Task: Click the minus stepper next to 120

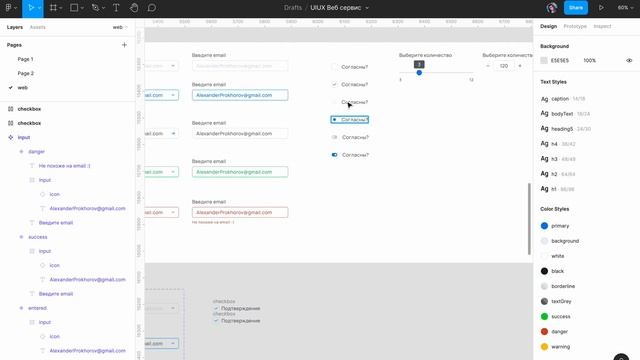Action: (x=488, y=66)
